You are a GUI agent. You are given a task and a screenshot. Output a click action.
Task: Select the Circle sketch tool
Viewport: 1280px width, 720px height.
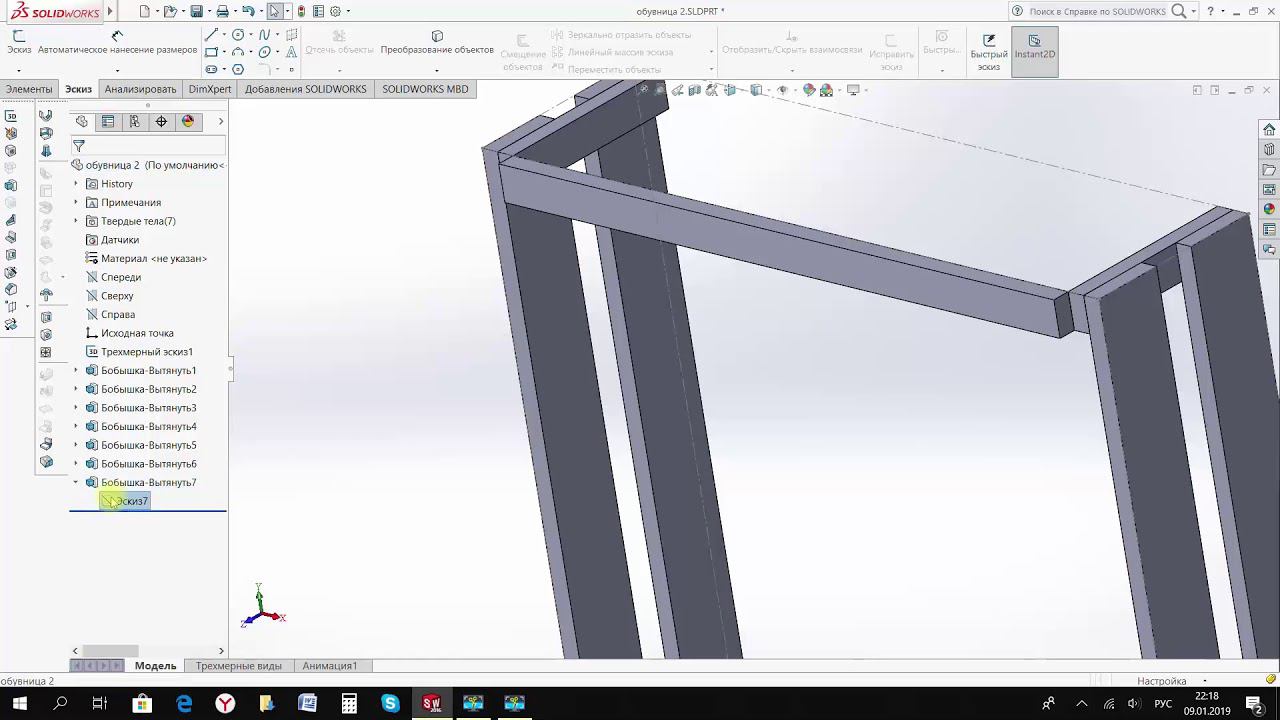point(238,34)
